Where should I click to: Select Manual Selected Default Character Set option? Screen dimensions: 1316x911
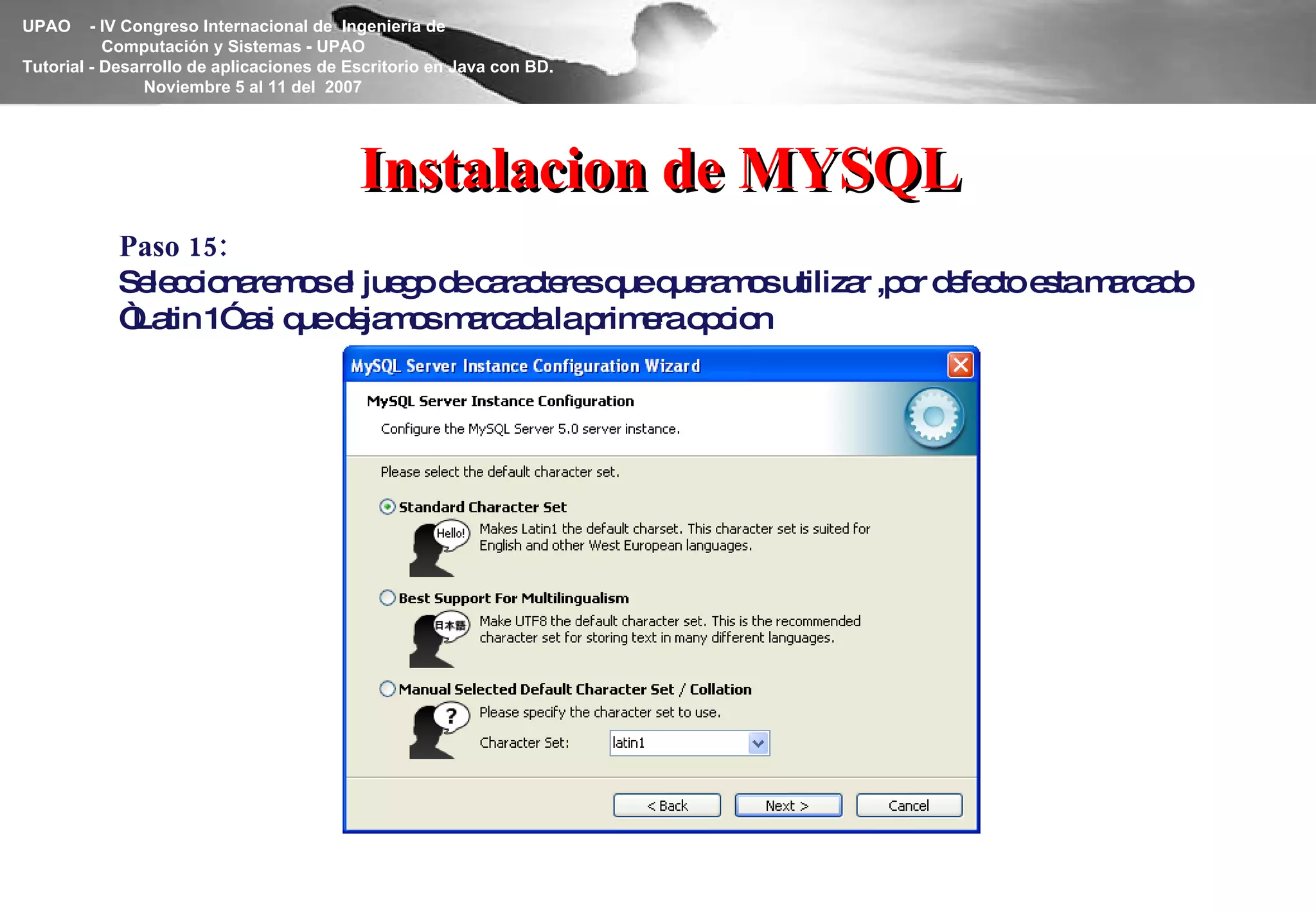coord(387,689)
